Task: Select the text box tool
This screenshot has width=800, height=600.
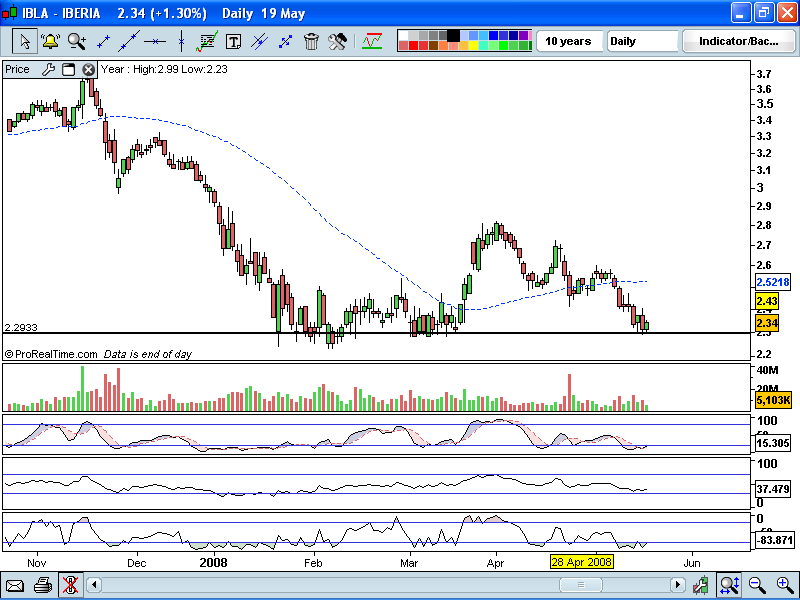Action: pyautogui.click(x=233, y=42)
